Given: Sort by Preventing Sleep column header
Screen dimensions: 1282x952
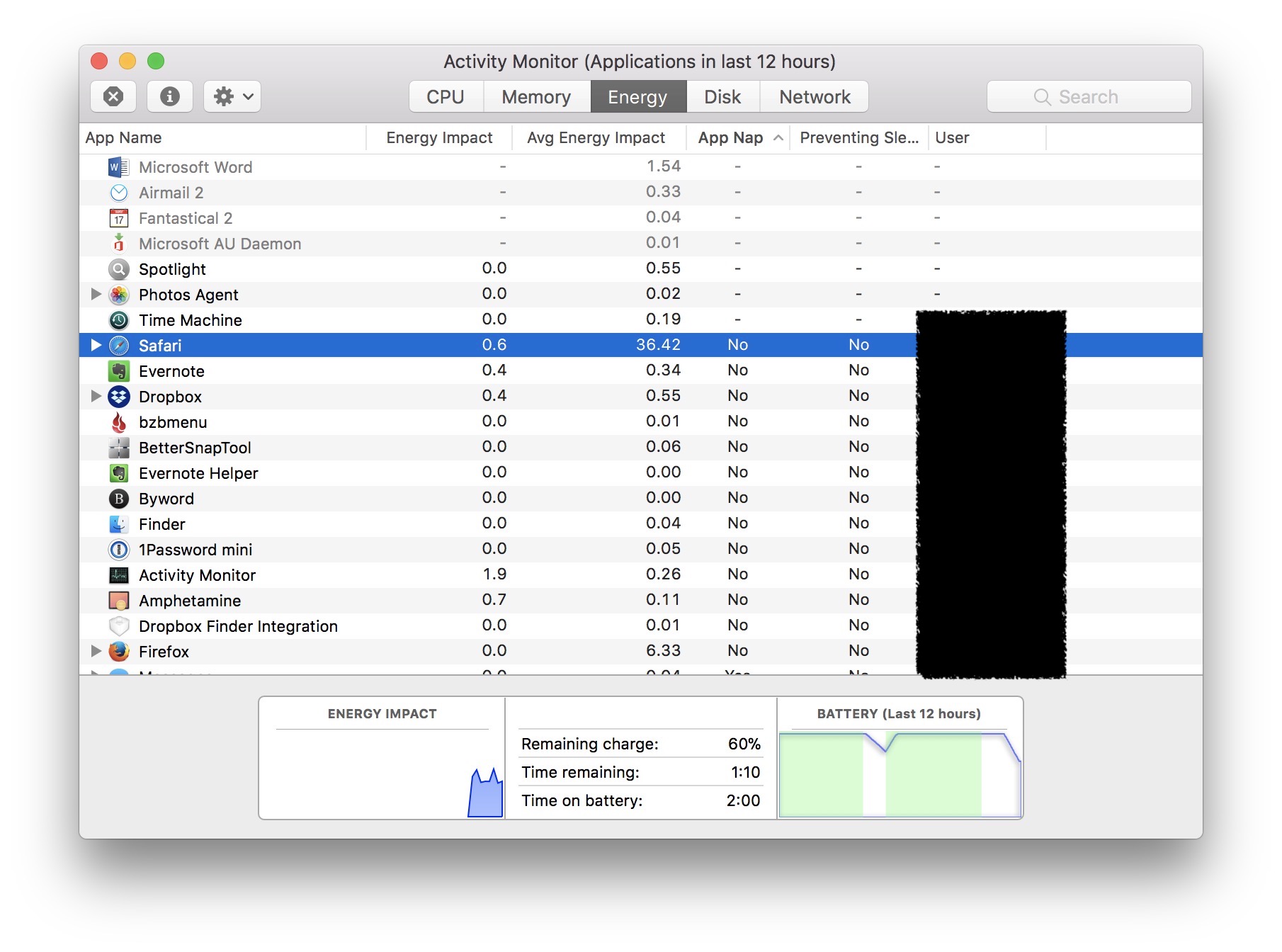Looking at the screenshot, I should click(x=859, y=138).
